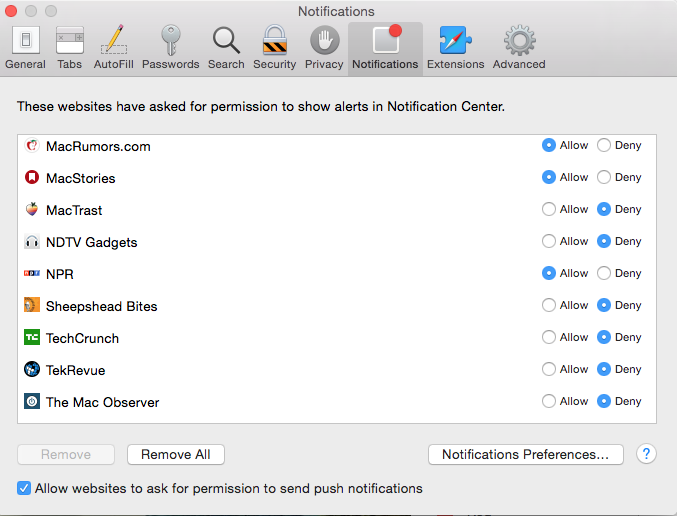Open the Tabs preferences pane

(70, 48)
